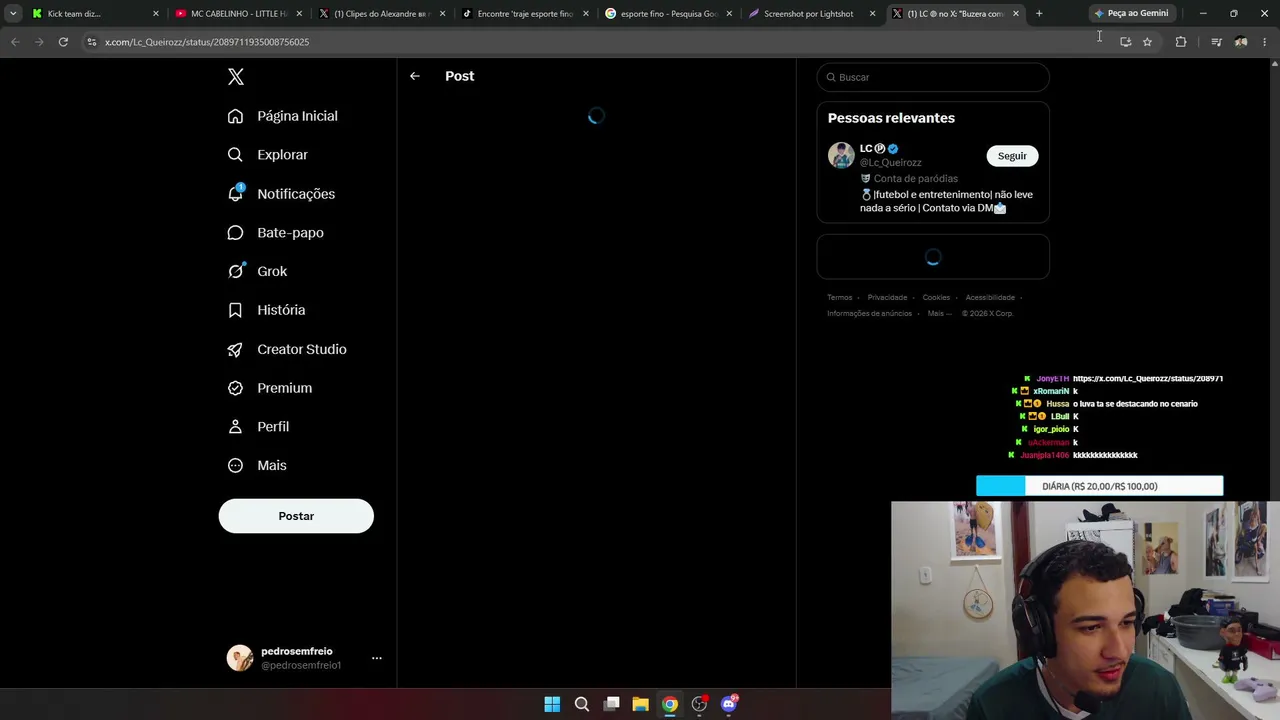Open OBS Studio from taskbar
This screenshot has width=1280, height=720.
coord(700,704)
